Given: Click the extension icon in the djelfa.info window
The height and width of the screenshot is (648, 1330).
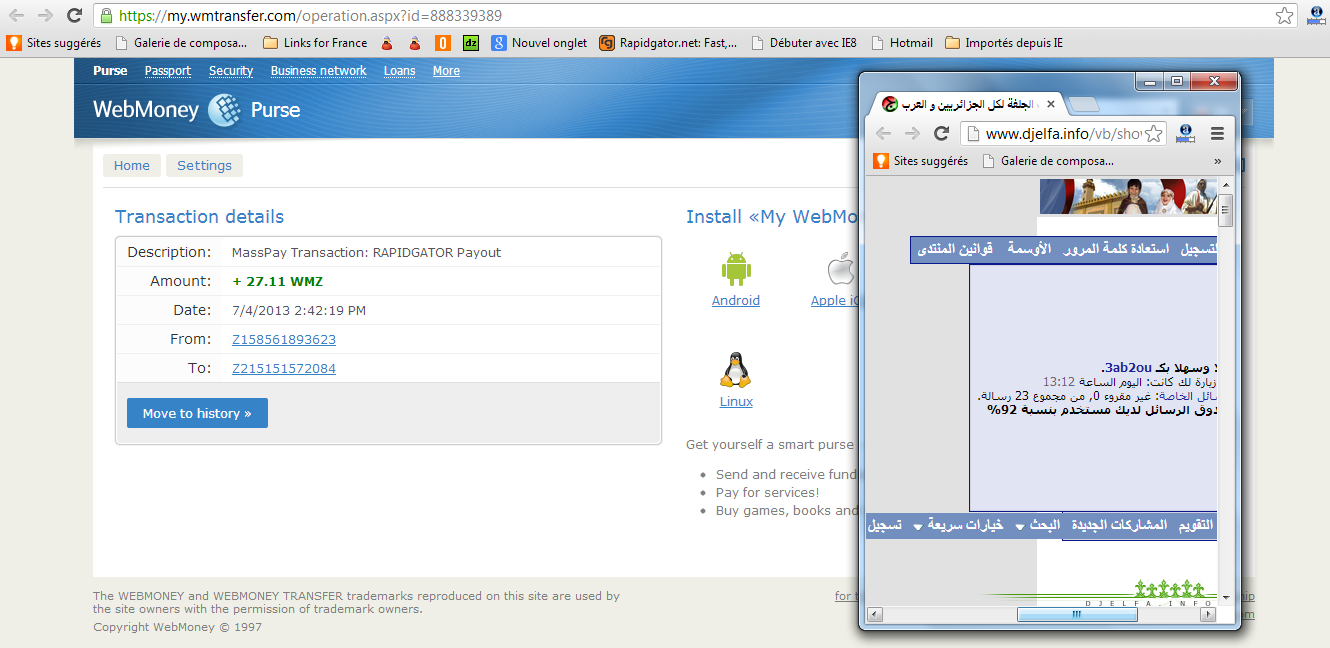Looking at the screenshot, I should (1186, 133).
